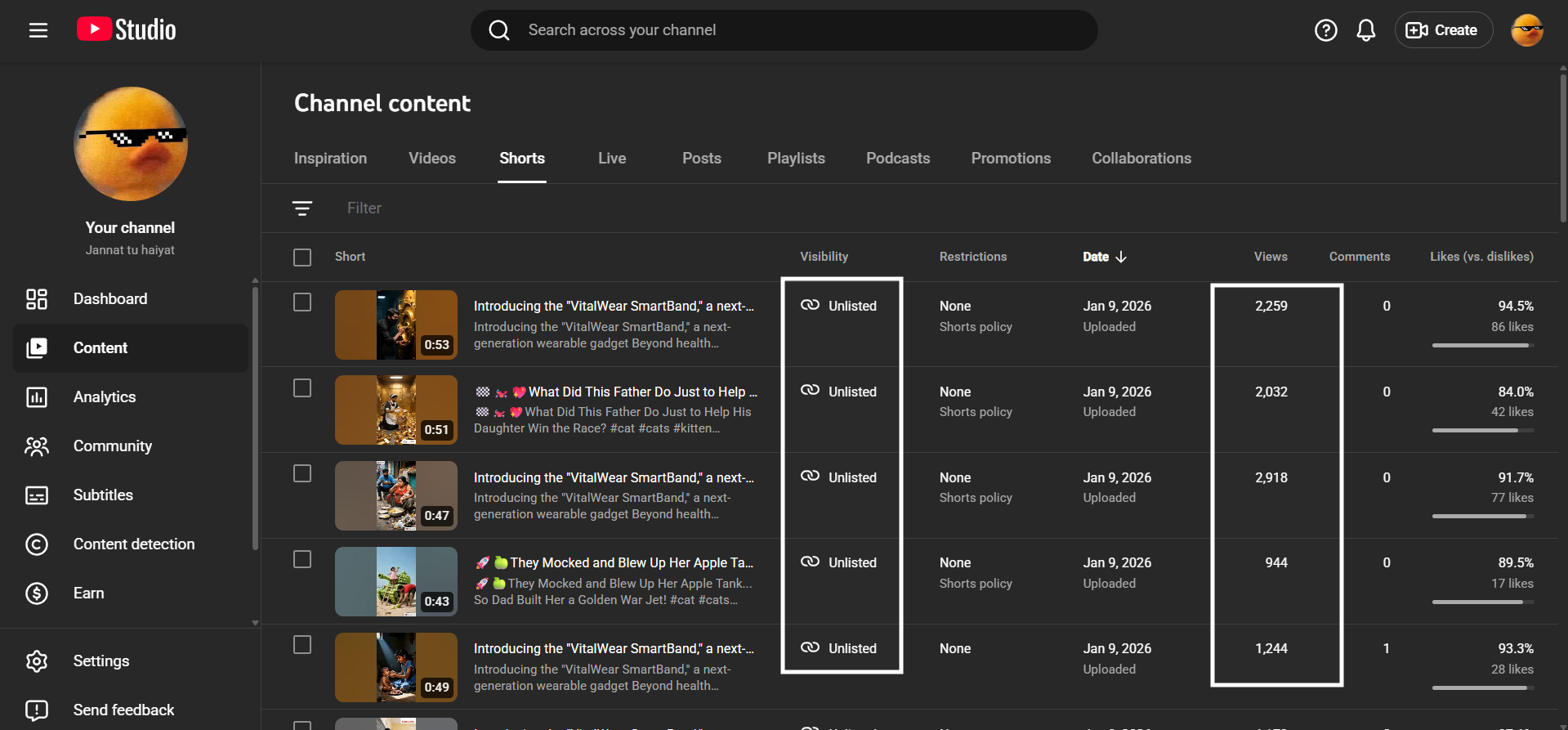Go to Analytics in the sidebar

click(x=105, y=397)
